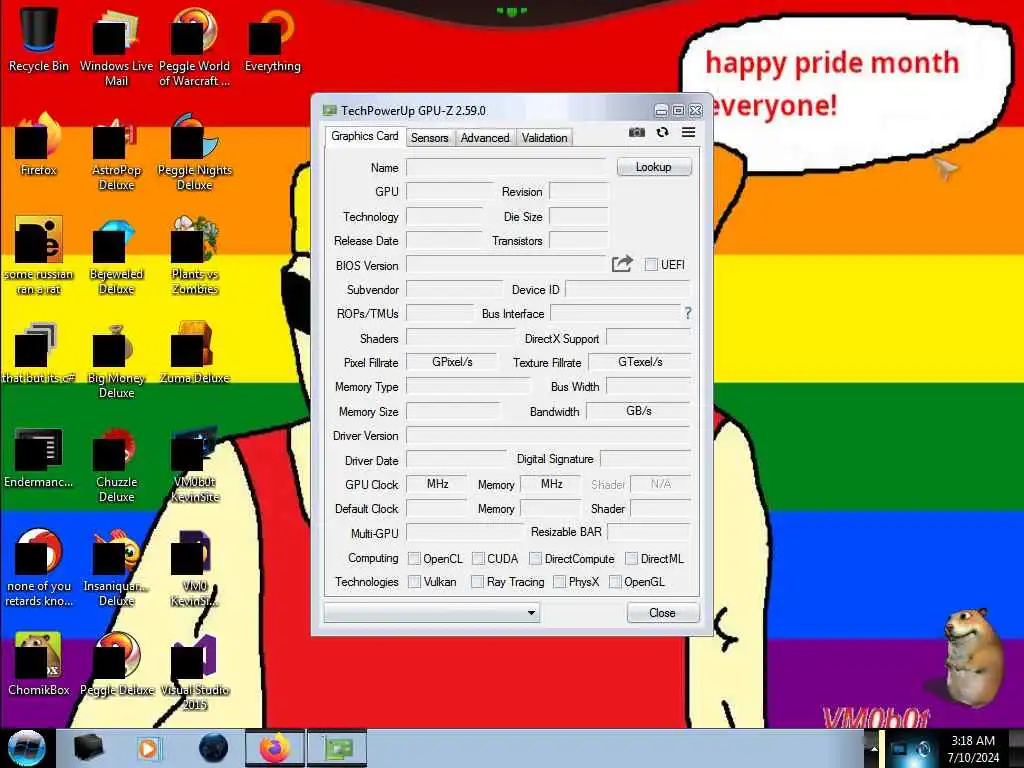Click the Bandwidth GB/s field
Screen dimensions: 1024x768
point(638,411)
